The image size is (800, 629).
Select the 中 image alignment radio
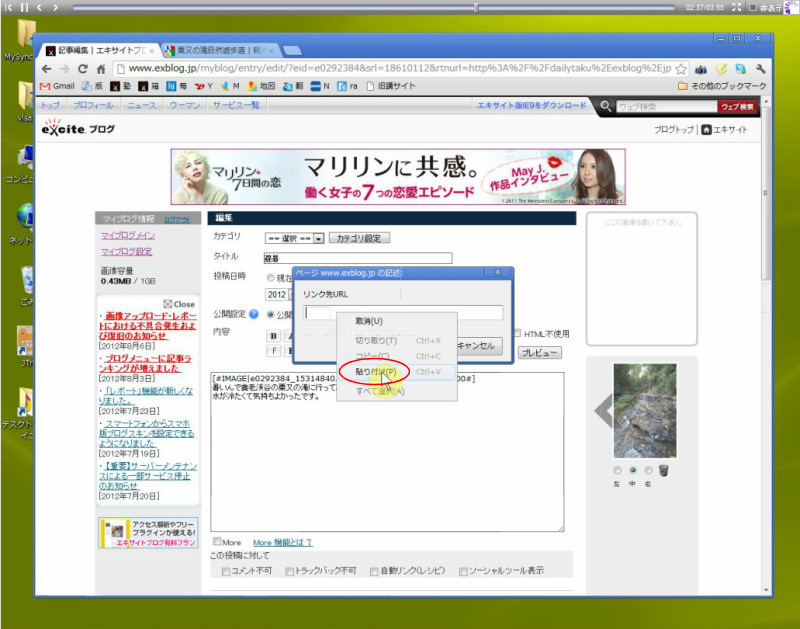coord(633,470)
